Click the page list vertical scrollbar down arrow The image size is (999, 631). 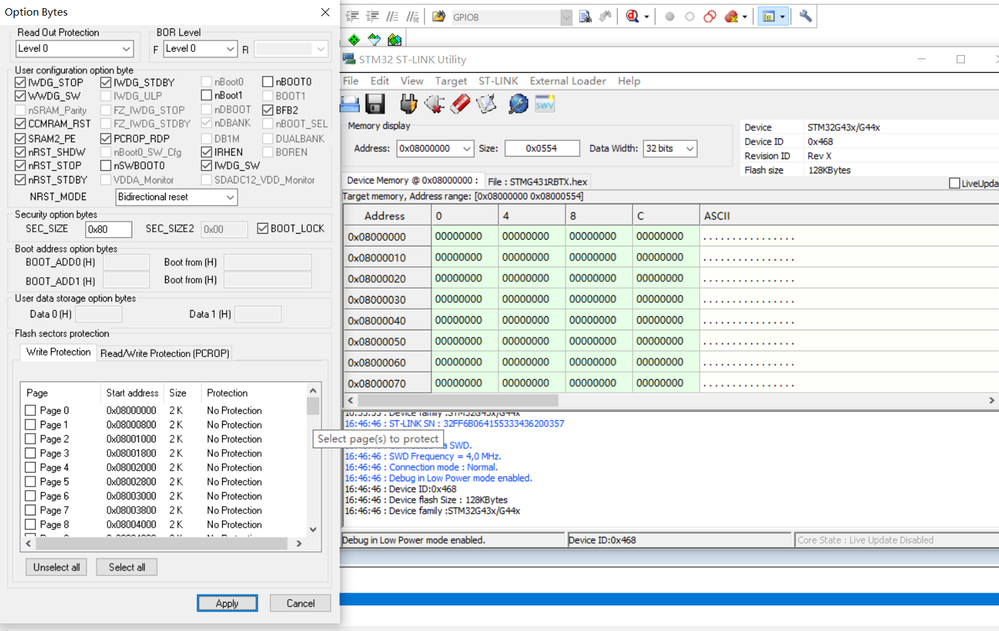pos(313,530)
